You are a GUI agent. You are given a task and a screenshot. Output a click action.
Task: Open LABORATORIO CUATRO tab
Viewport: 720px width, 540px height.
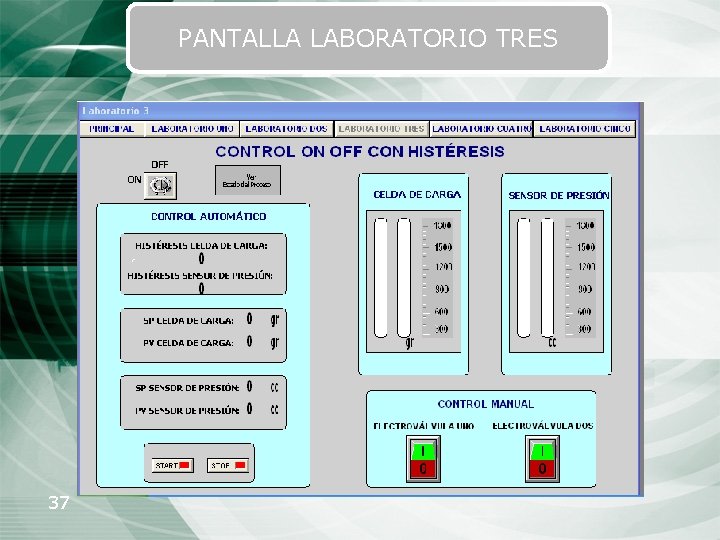481,129
